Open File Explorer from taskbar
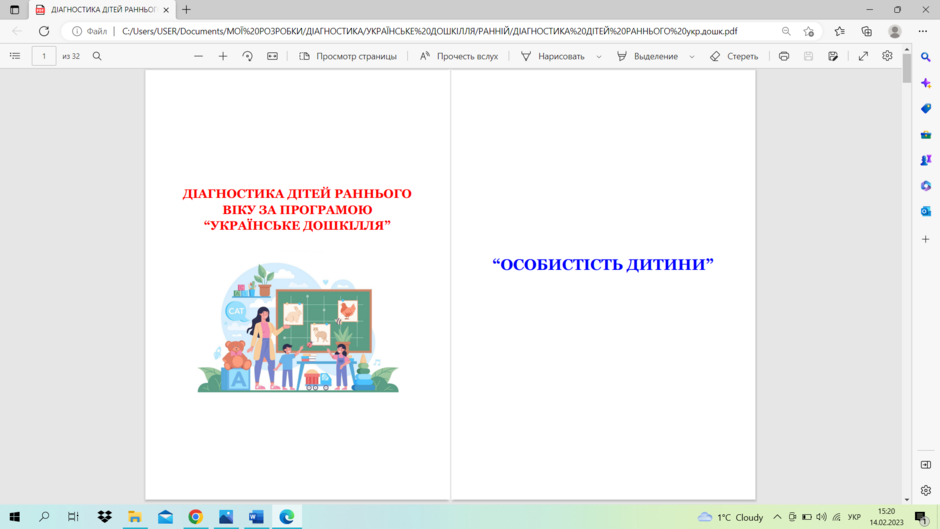 coord(135,516)
